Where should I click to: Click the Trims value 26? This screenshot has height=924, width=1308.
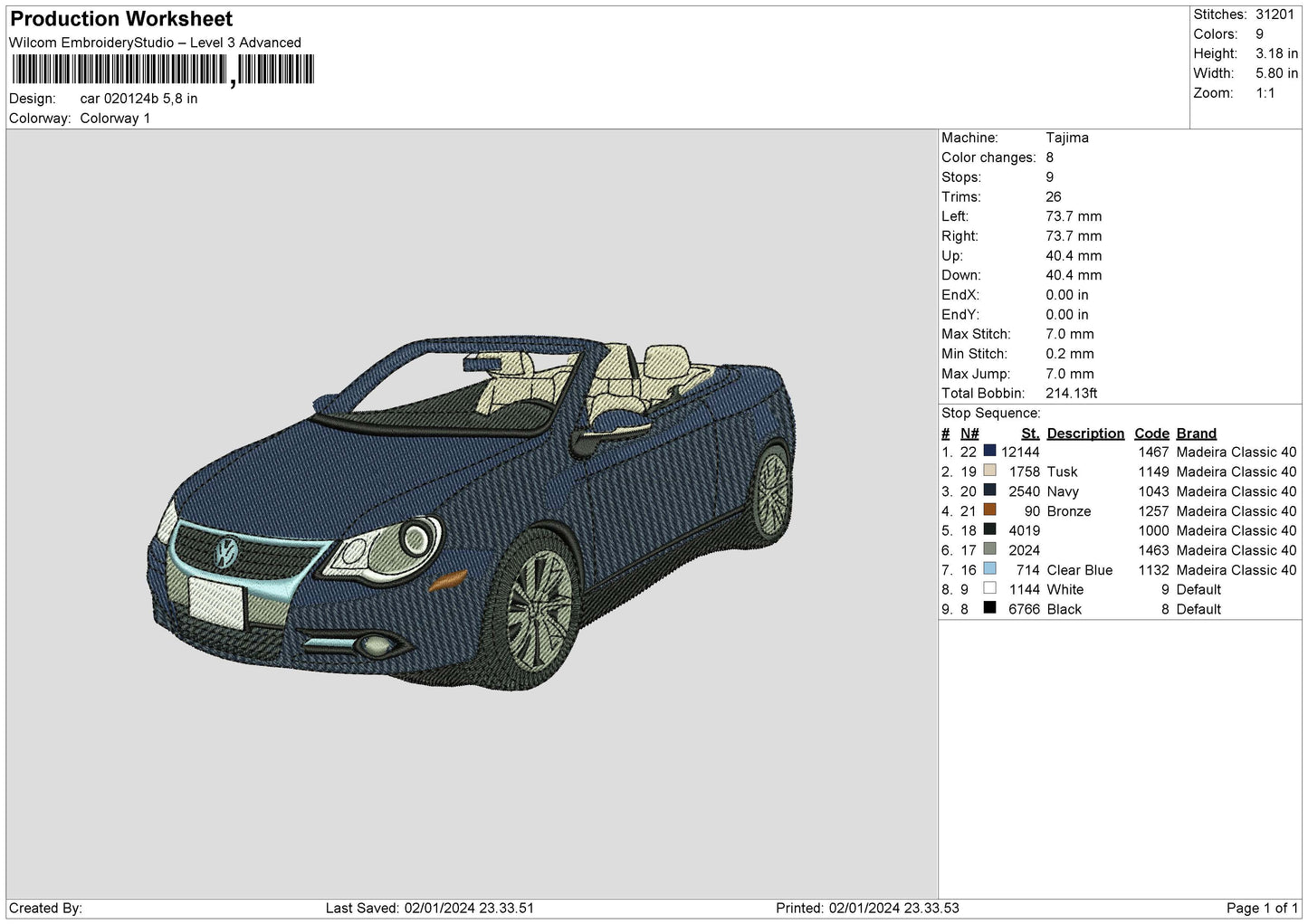[1053, 196]
